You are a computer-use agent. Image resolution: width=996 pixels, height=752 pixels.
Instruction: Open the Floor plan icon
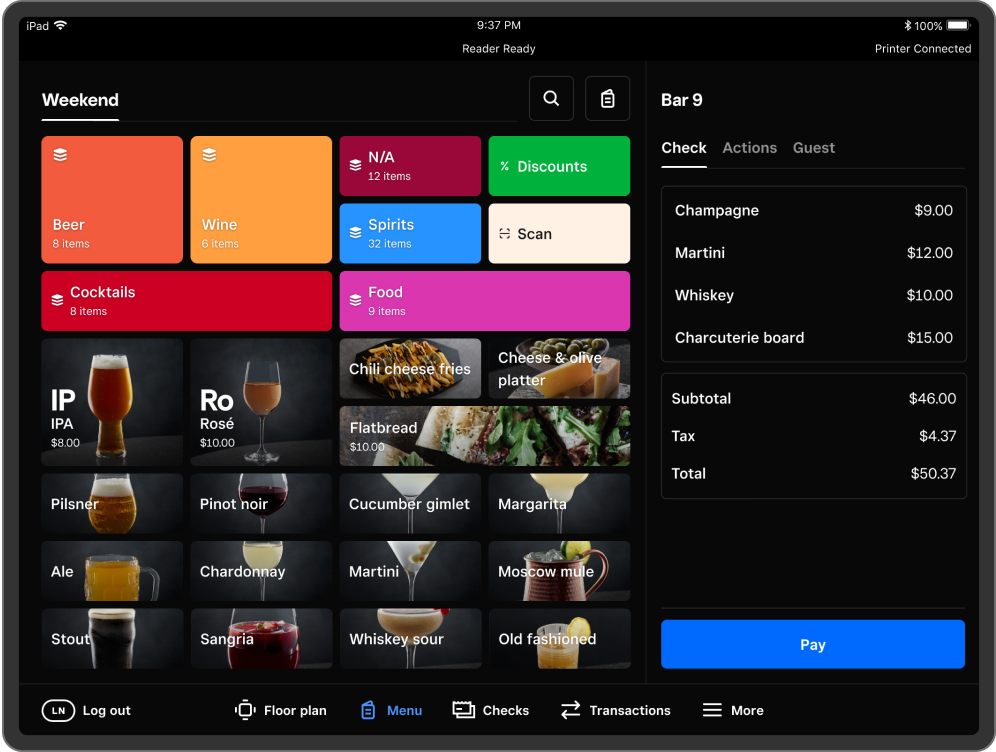tap(243, 710)
